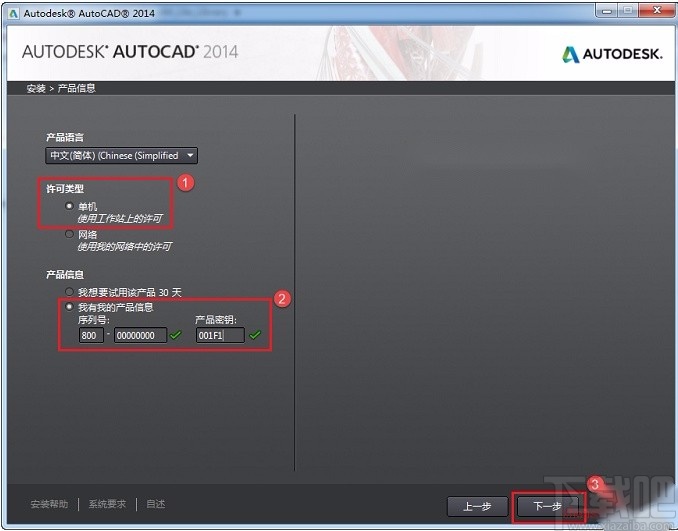Click the serial number field 00000000
This screenshot has height=531, width=678.
[141, 335]
